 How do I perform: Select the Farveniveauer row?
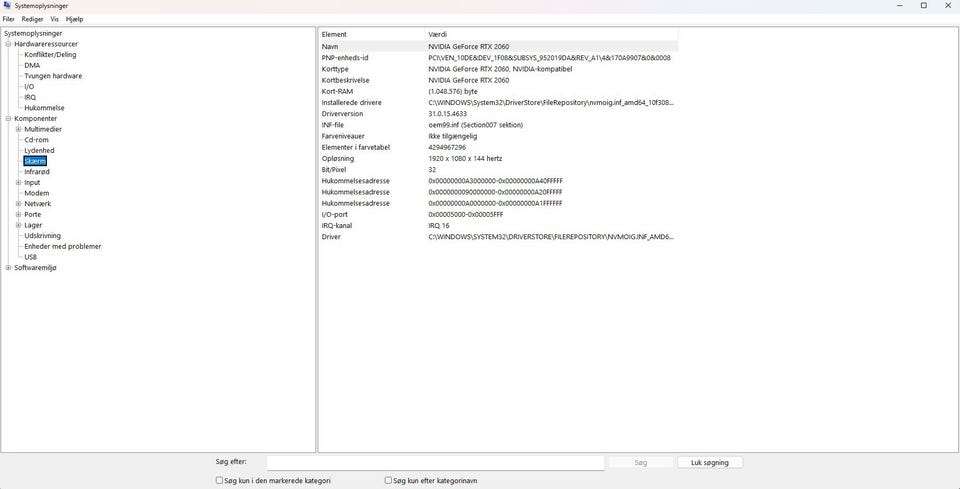(x=498, y=136)
